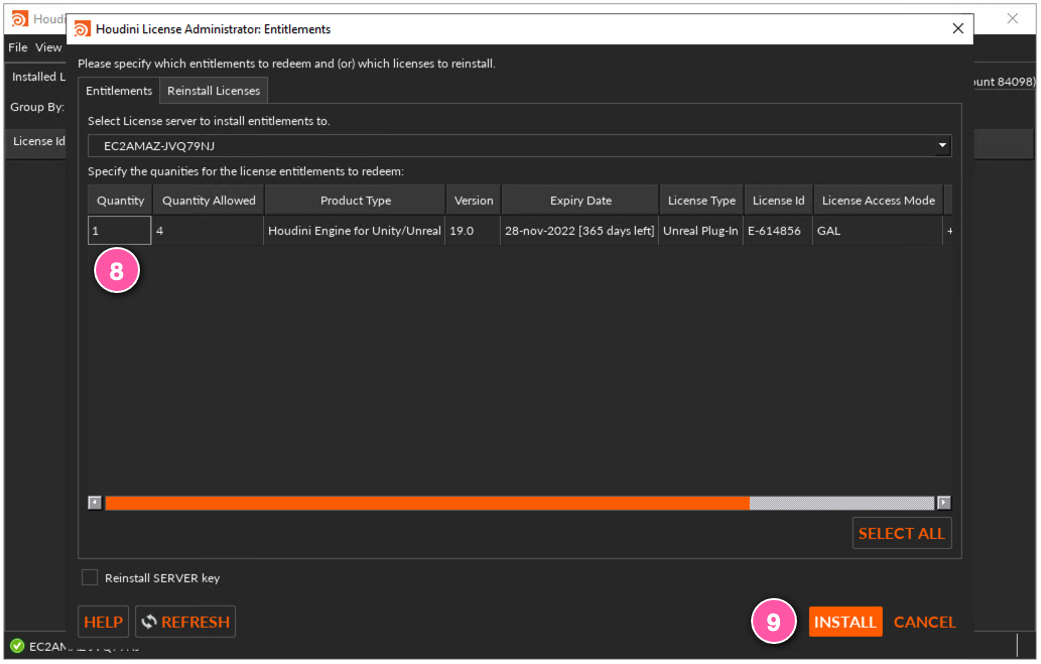Click the Version column header

(x=473, y=201)
